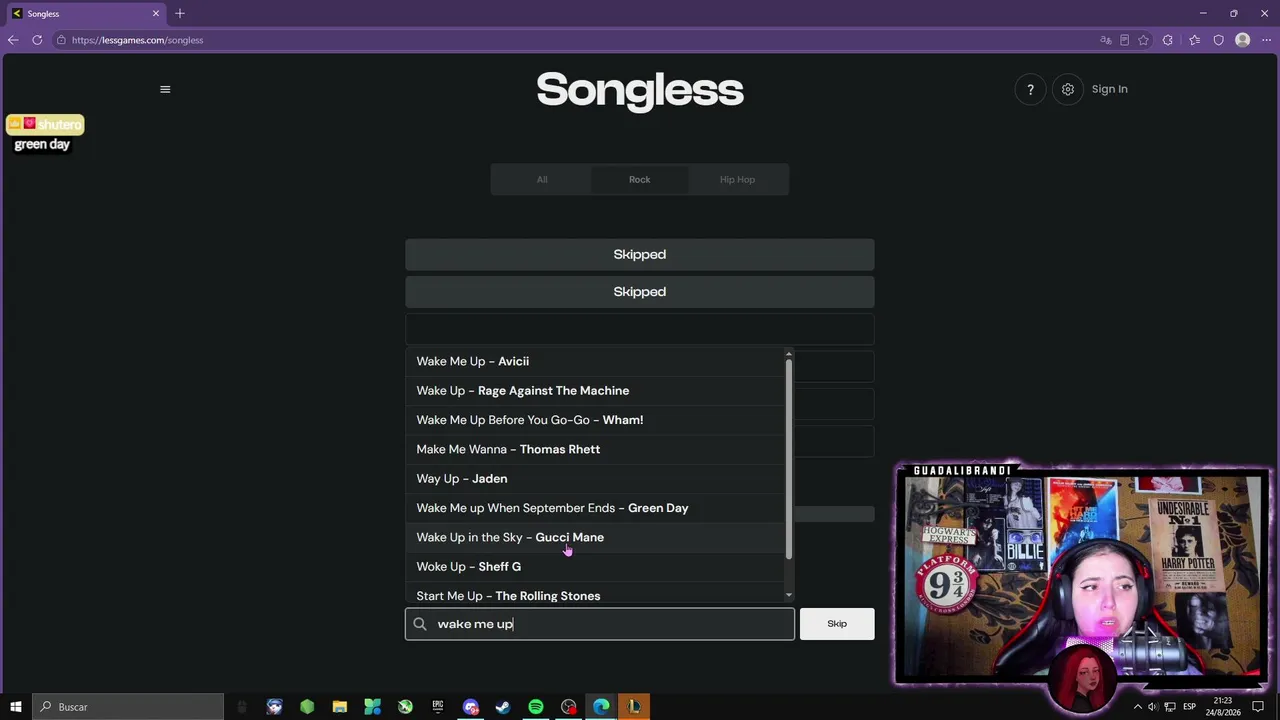The height and width of the screenshot is (720, 1280).
Task: Open the taskbar clock and date
Action: (x=1224, y=707)
